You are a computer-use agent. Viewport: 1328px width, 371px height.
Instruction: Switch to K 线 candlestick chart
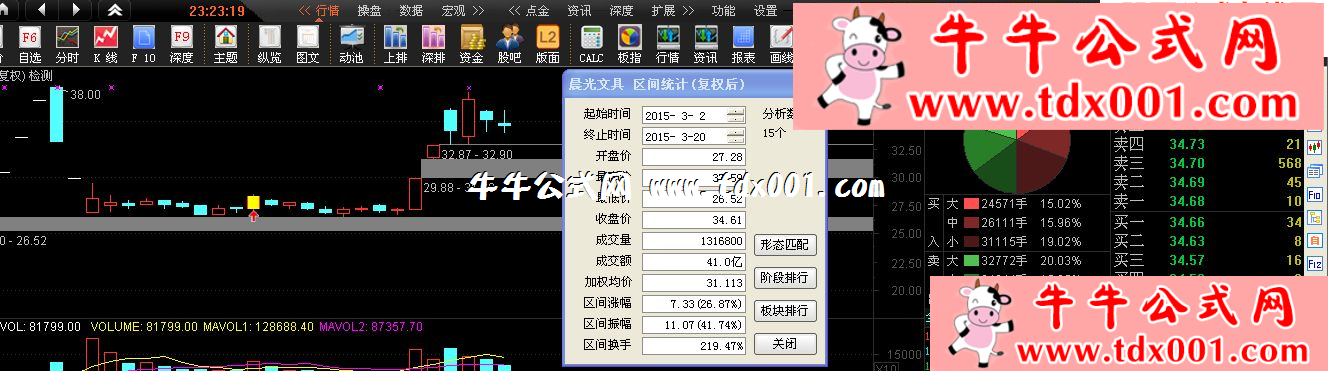click(105, 44)
